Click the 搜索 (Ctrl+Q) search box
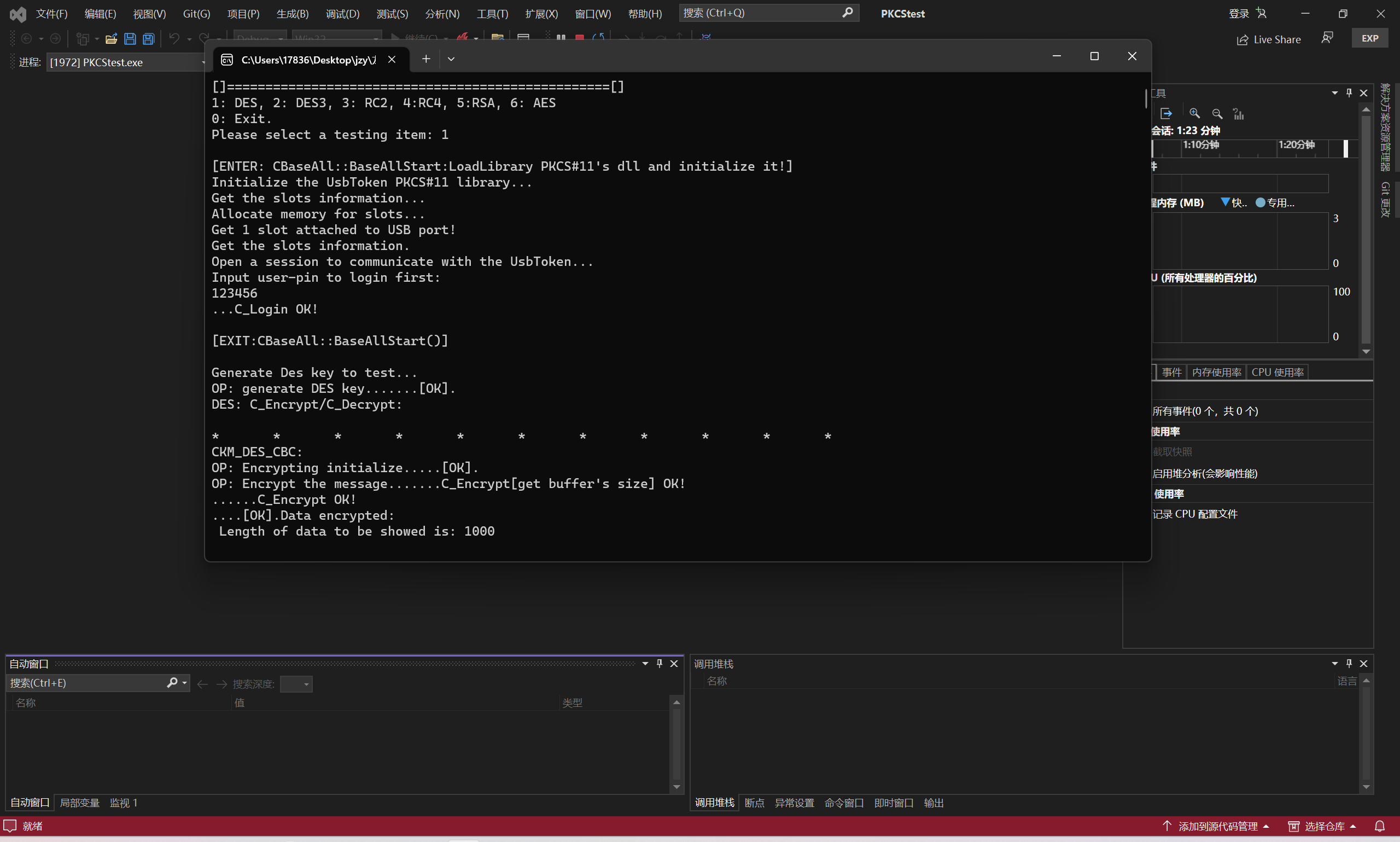This screenshot has width=1400, height=842. point(760,13)
